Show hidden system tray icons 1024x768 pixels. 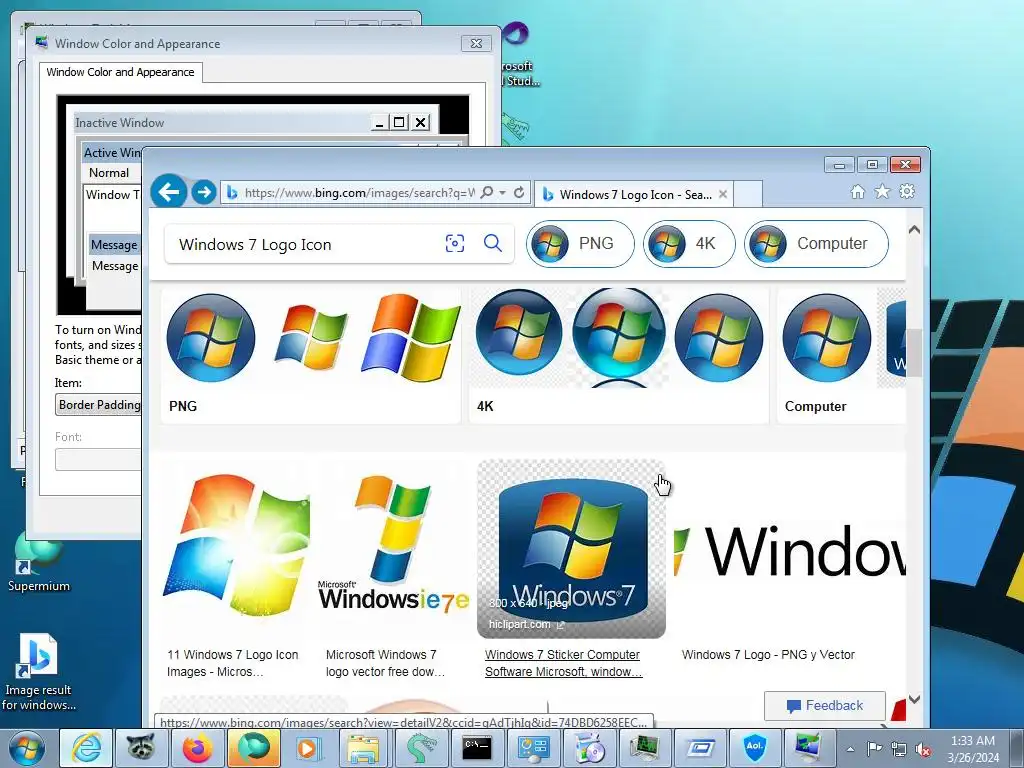850,749
